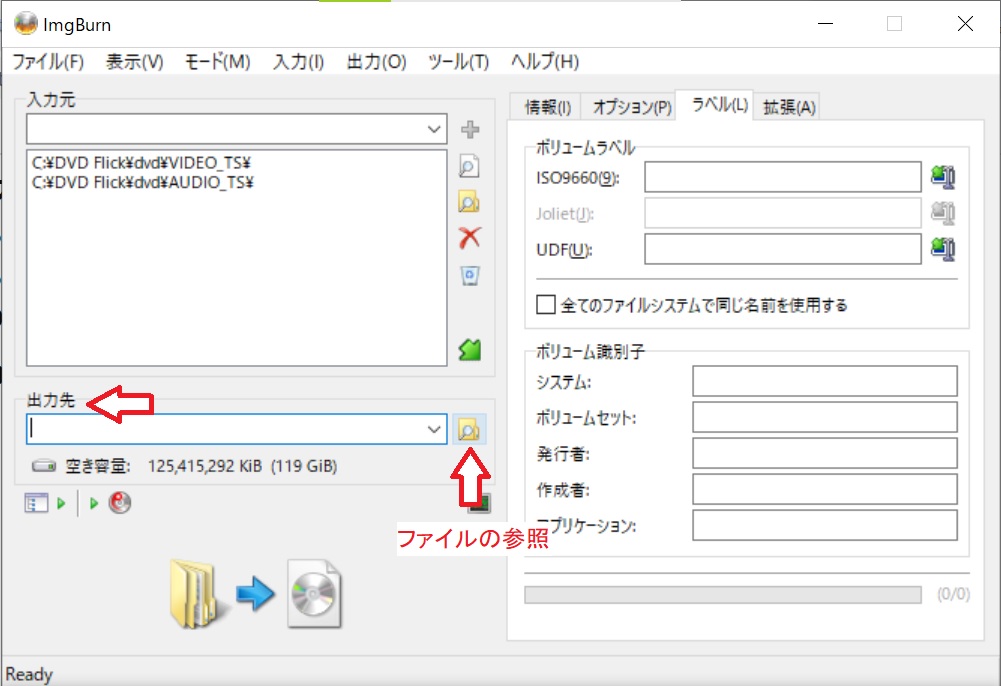Viewport: 1001px width, 686px height.
Task: Maximize the ImgBurn window
Action: [894, 24]
